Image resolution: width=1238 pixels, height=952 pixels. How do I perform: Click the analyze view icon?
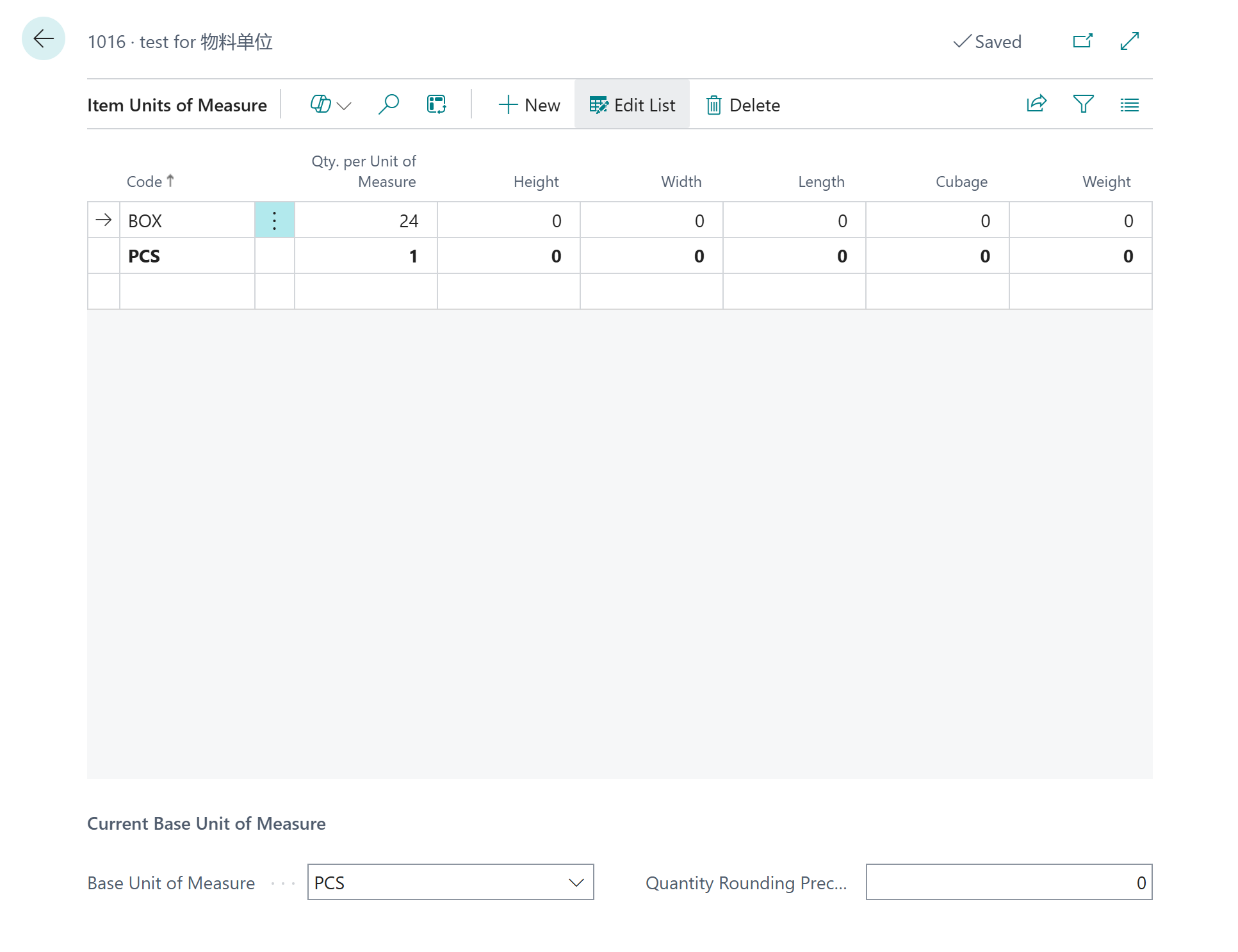[x=436, y=104]
